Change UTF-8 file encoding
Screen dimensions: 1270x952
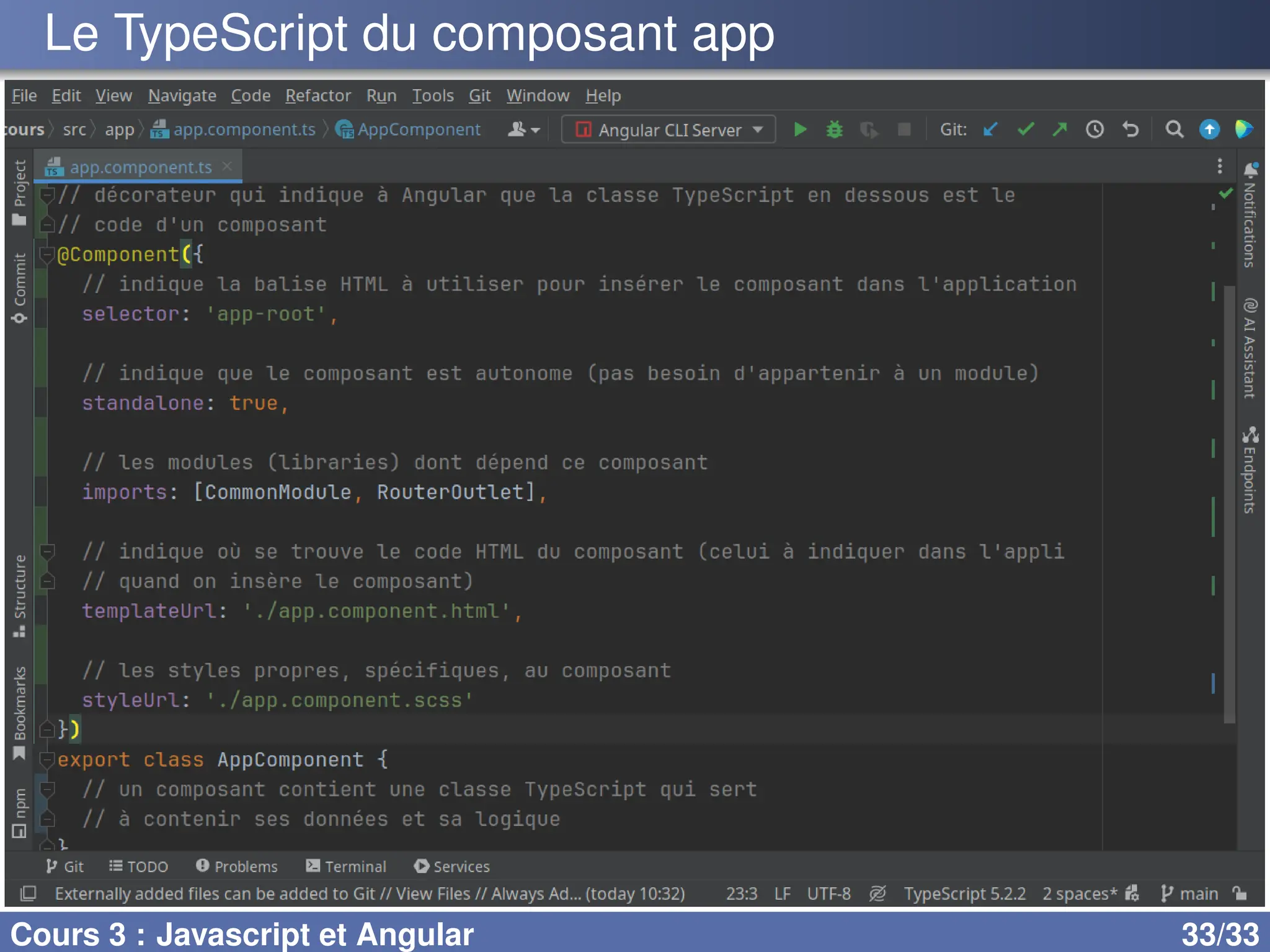click(829, 894)
